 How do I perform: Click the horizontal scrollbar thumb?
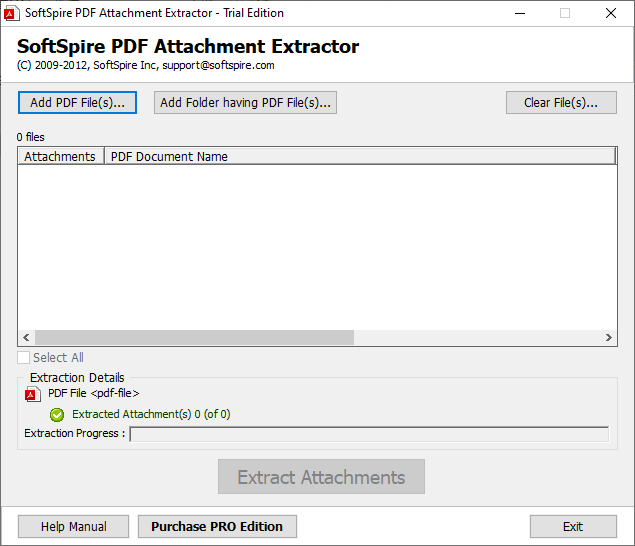194,338
